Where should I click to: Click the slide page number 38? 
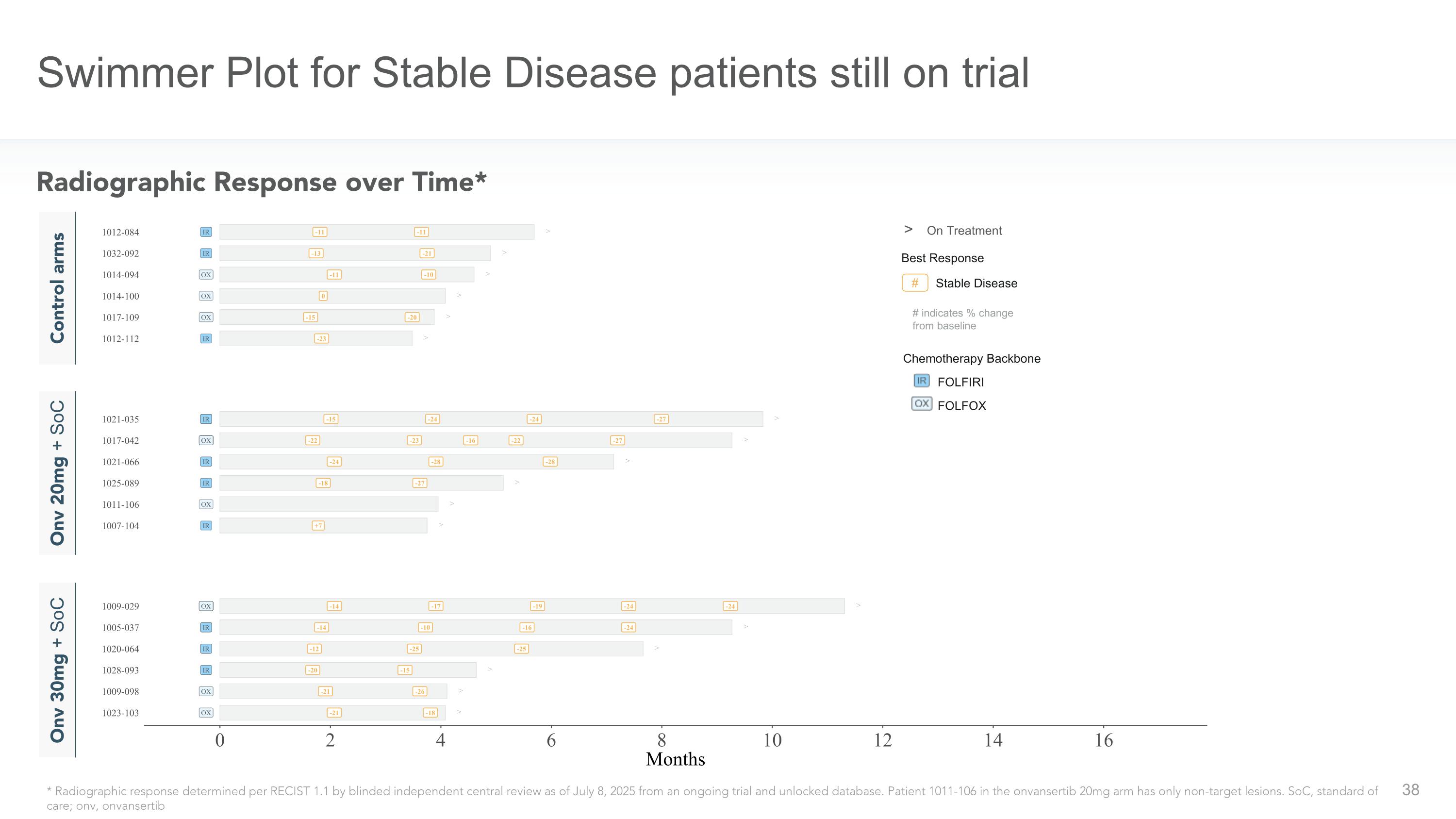point(1410,789)
